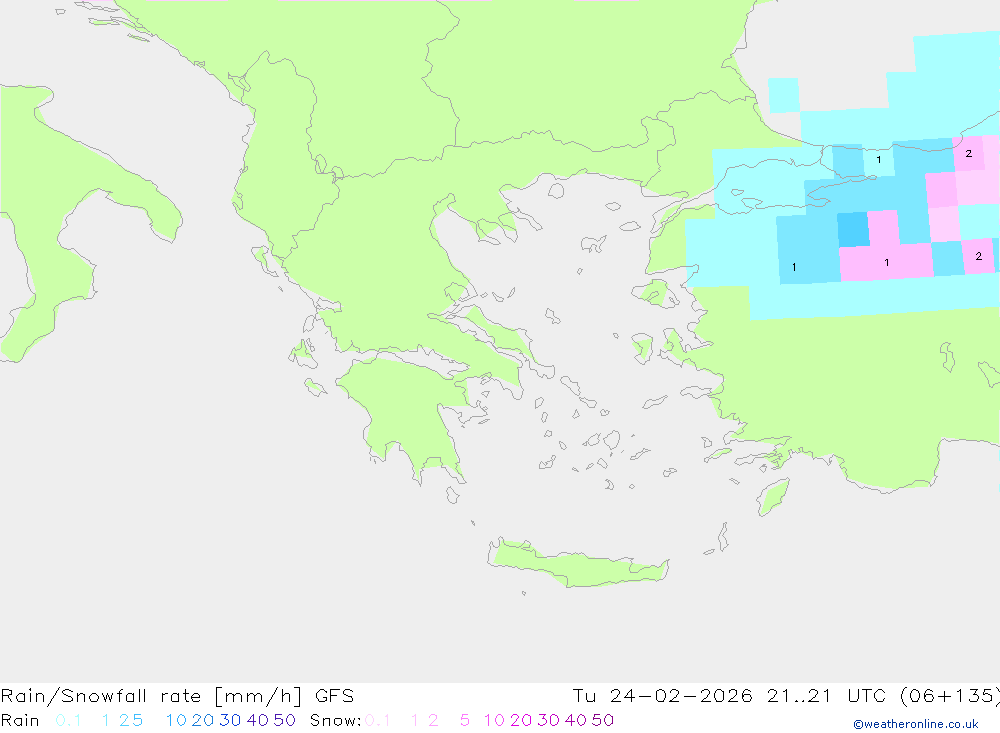This screenshot has width=1000, height=733.
Task: Select the 0.1 value in Snow legend
Action: [x=378, y=720]
